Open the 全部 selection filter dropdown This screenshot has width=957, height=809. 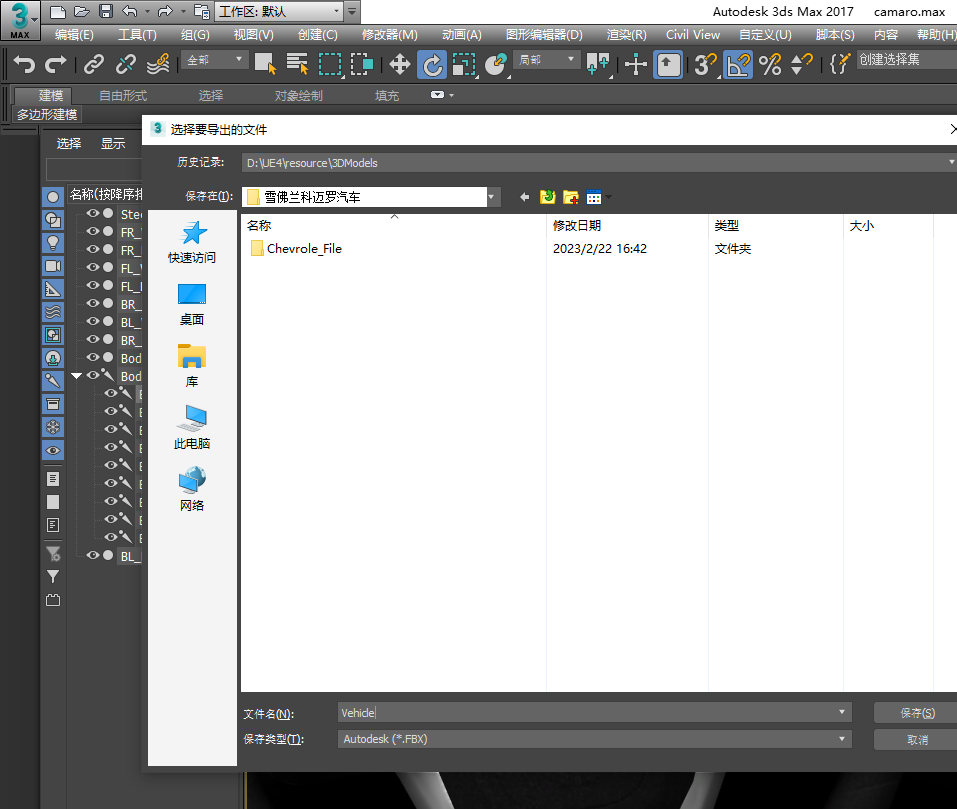pyautogui.click(x=214, y=60)
